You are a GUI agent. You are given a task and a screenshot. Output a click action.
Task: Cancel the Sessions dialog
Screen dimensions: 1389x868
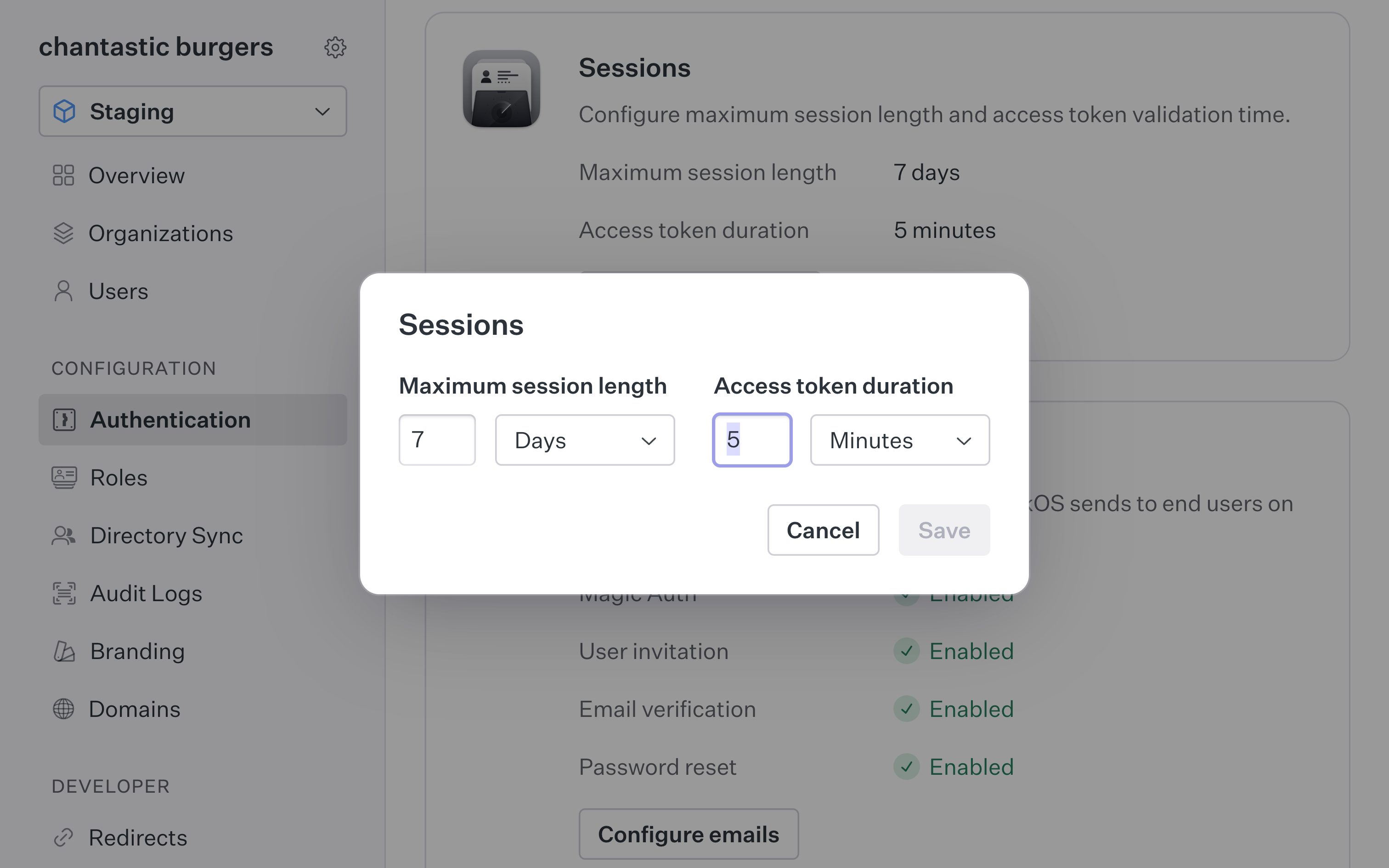[x=823, y=530]
